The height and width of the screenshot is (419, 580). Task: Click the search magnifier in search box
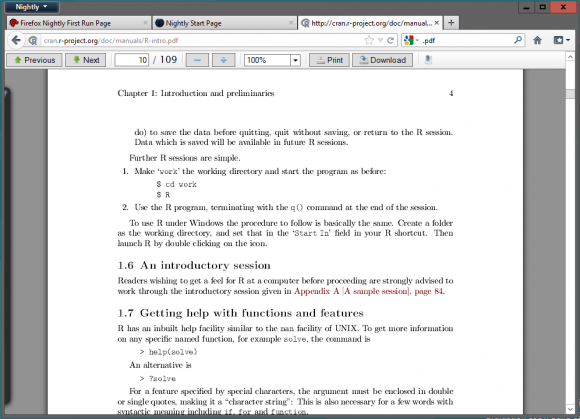(x=518, y=40)
